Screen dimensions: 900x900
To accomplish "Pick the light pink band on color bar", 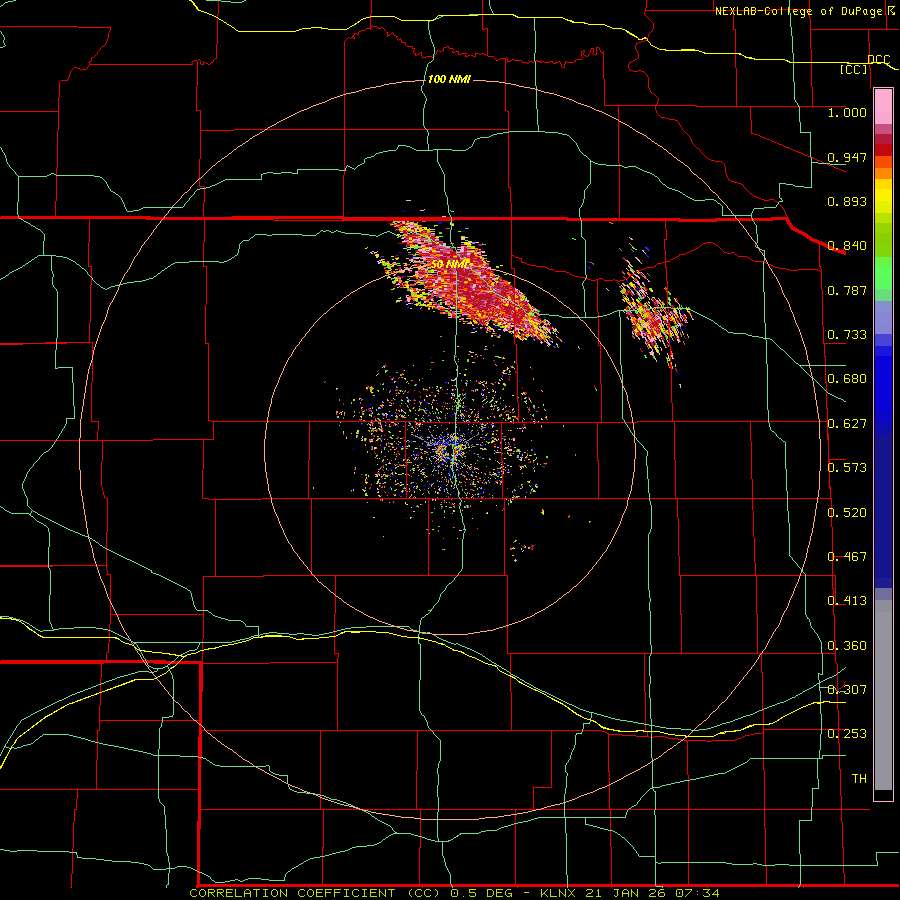I will pos(883,107).
